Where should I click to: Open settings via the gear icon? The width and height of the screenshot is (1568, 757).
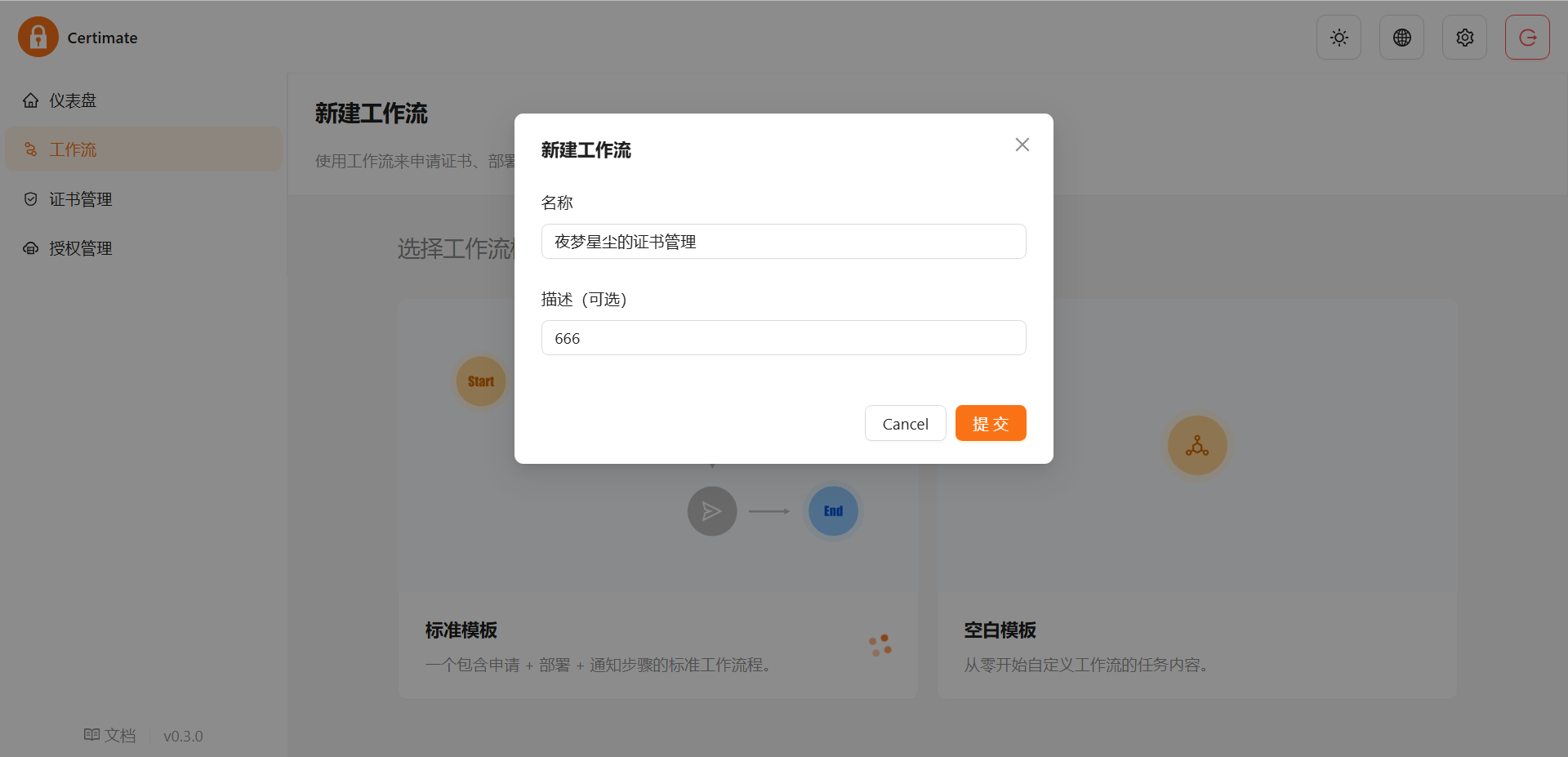pyautogui.click(x=1464, y=38)
